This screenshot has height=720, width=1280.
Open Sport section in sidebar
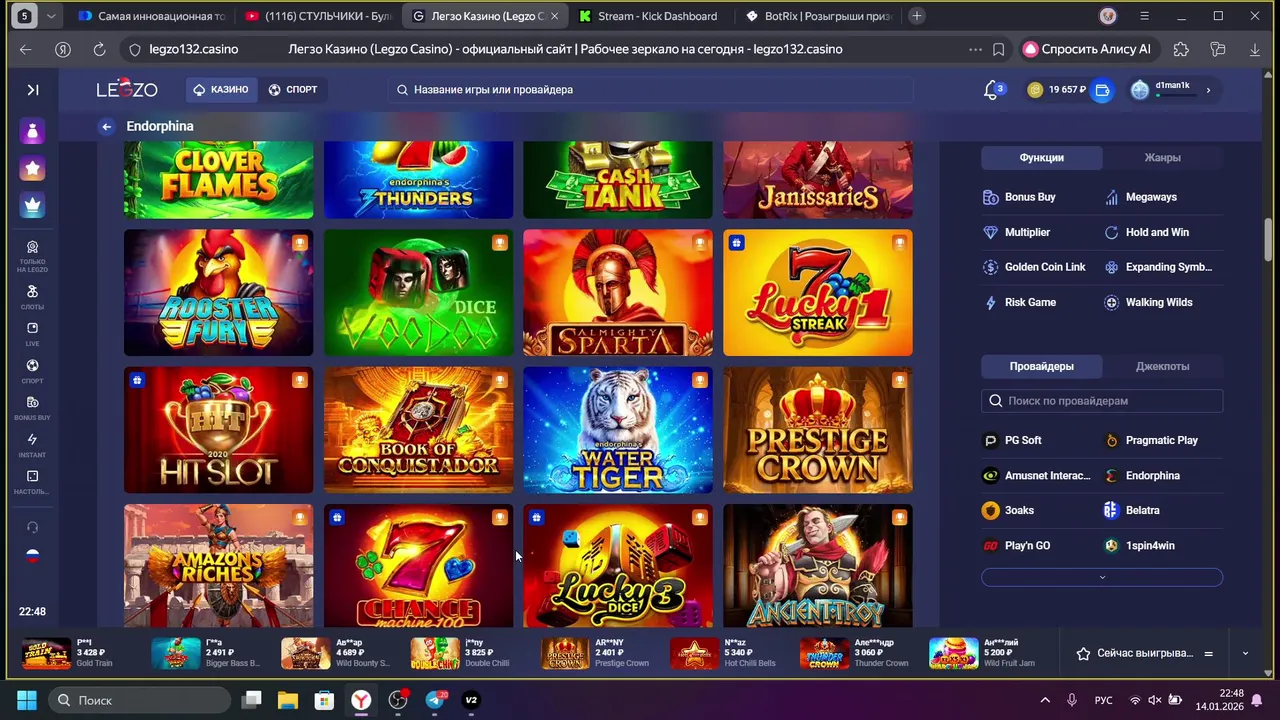pos(32,371)
